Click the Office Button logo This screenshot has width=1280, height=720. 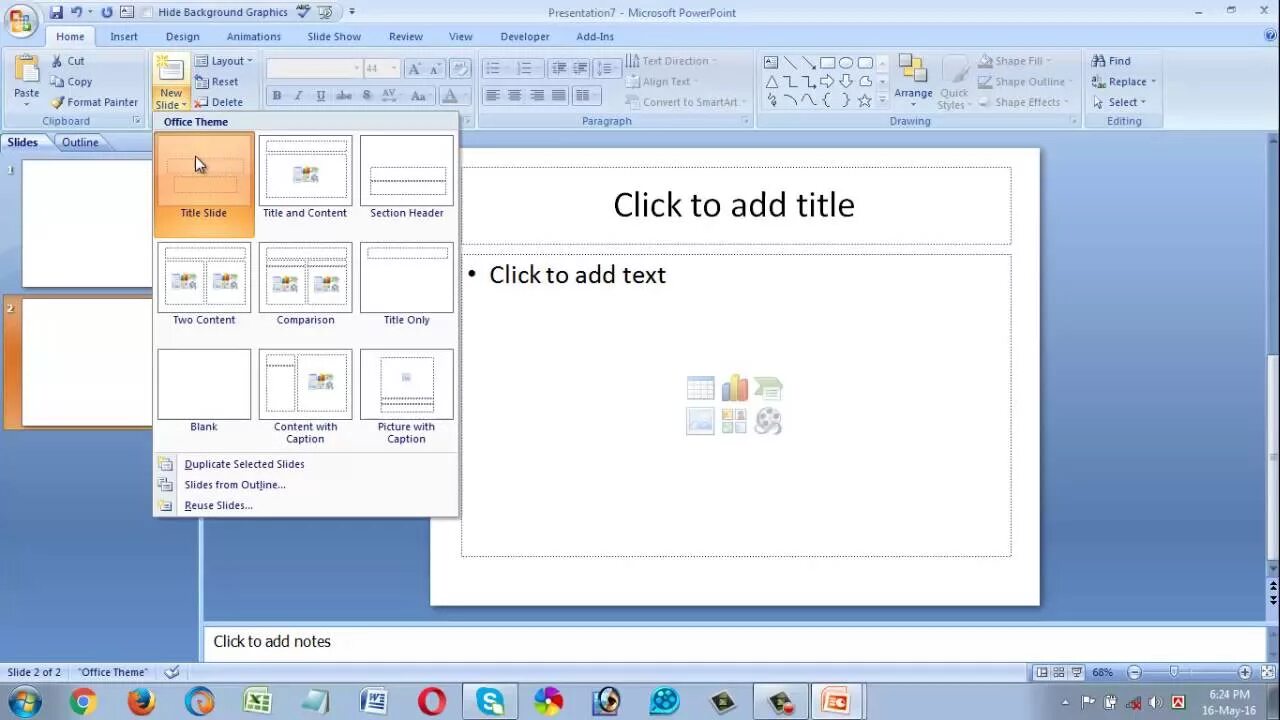pyautogui.click(x=21, y=19)
